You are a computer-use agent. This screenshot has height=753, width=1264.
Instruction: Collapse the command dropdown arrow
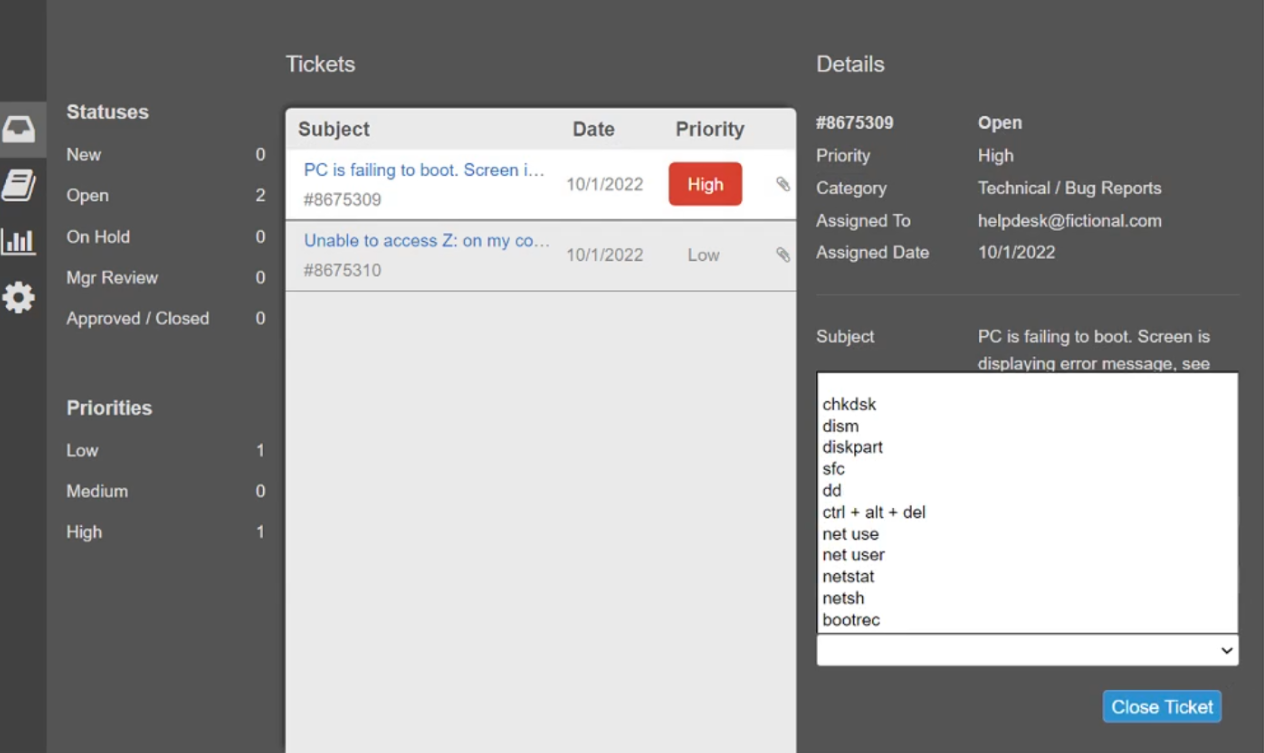1227,651
